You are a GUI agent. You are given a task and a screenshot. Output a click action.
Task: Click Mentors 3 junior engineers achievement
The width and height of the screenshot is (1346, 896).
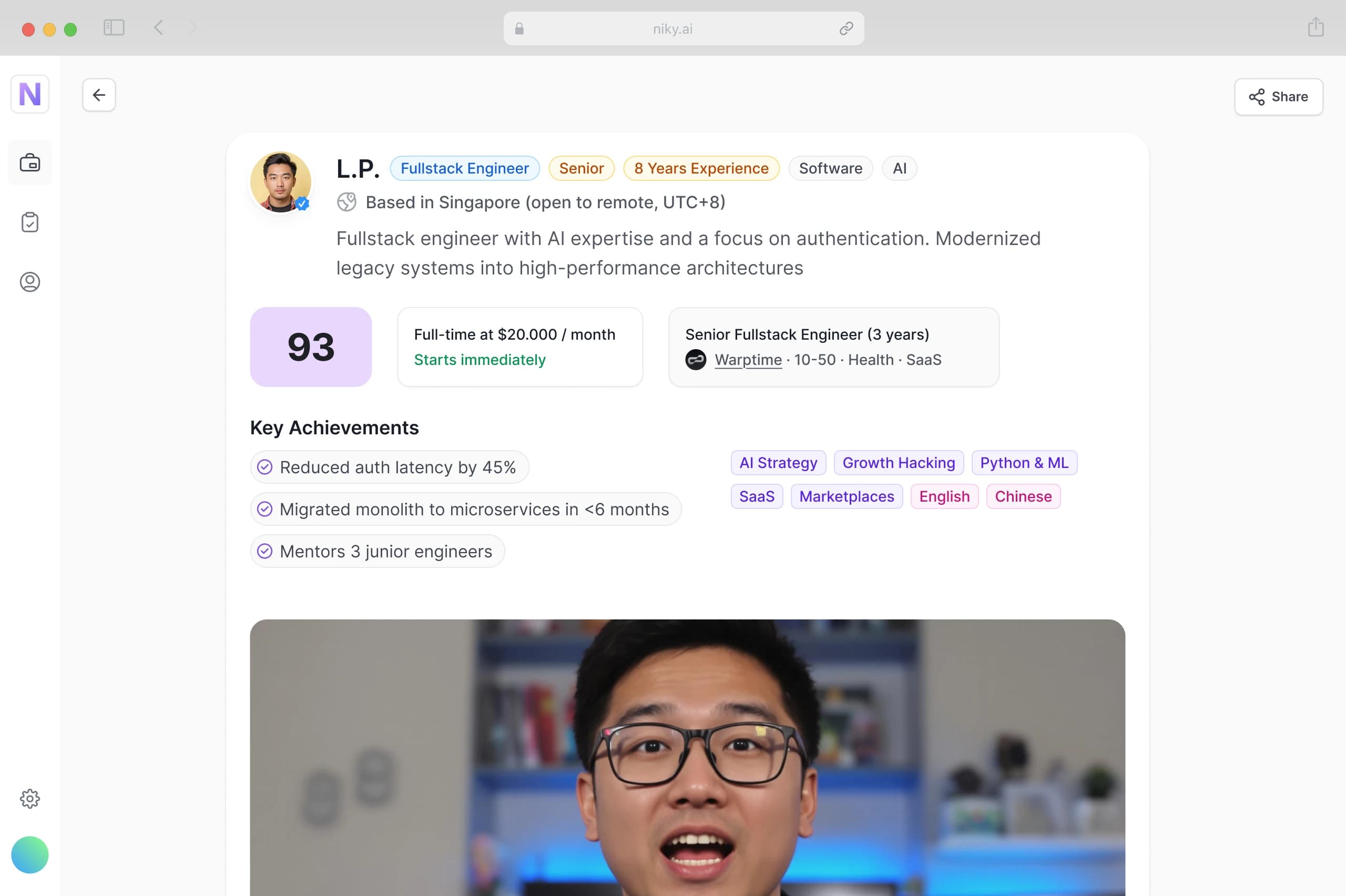point(378,552)
